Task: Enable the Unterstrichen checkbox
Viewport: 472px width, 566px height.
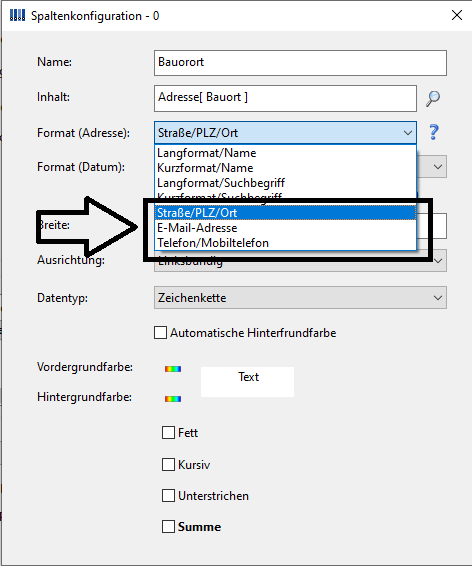Action: tap(168, 496)
